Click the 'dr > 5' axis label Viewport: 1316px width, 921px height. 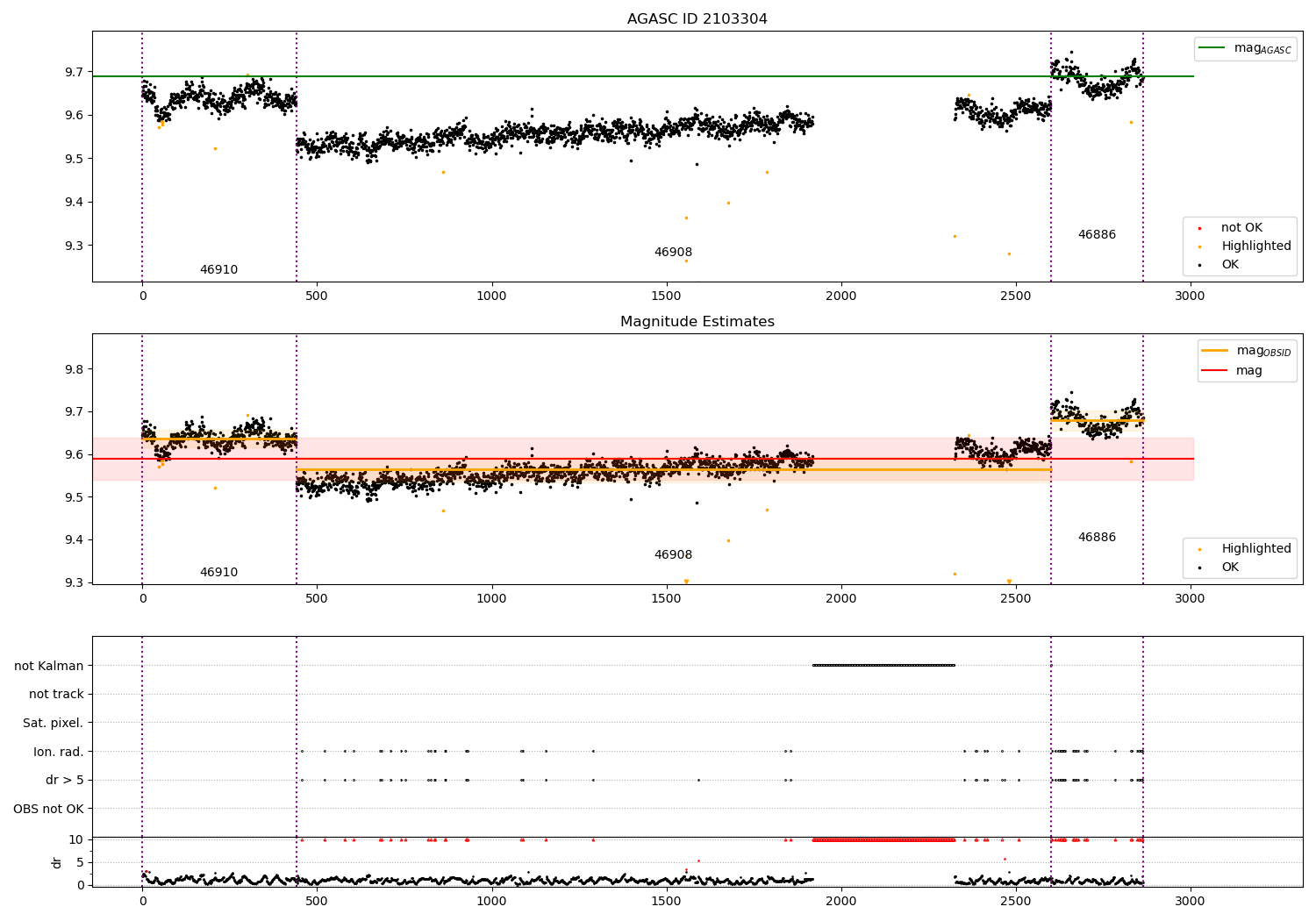pyautogui.click(x=65, y=781)
